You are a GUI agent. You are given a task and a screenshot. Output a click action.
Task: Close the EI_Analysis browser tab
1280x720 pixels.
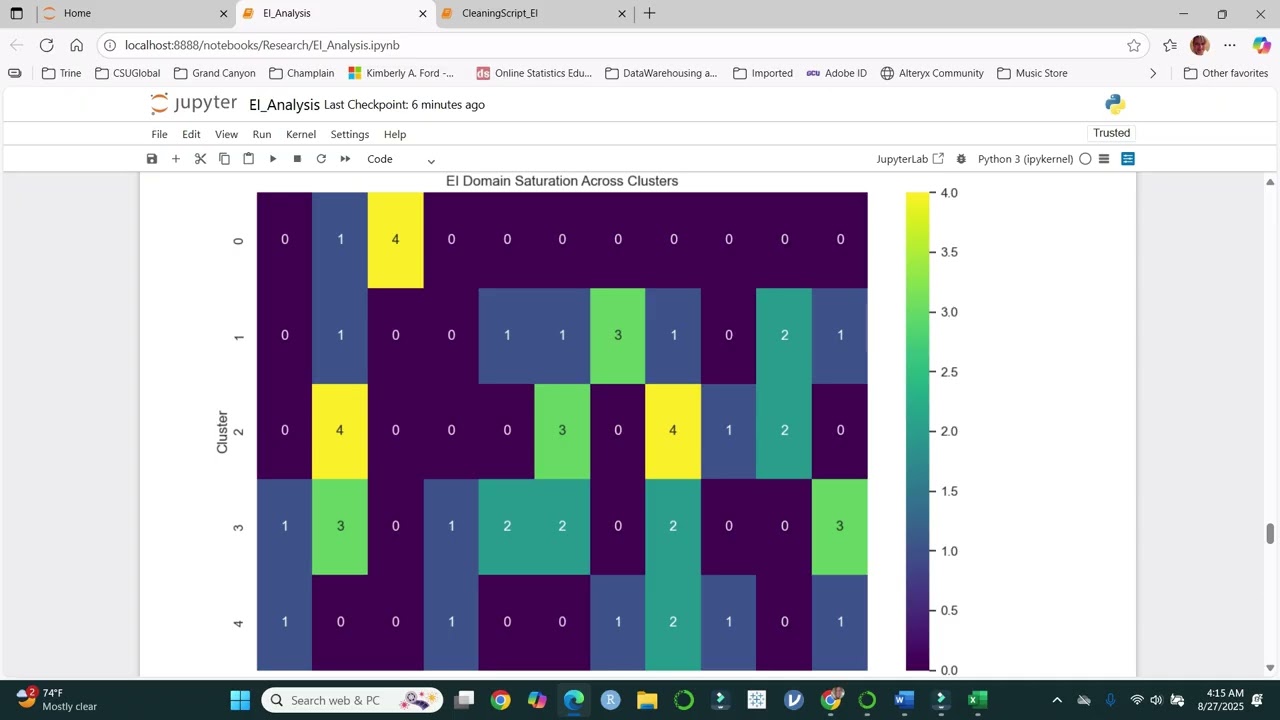coord(423,14)
